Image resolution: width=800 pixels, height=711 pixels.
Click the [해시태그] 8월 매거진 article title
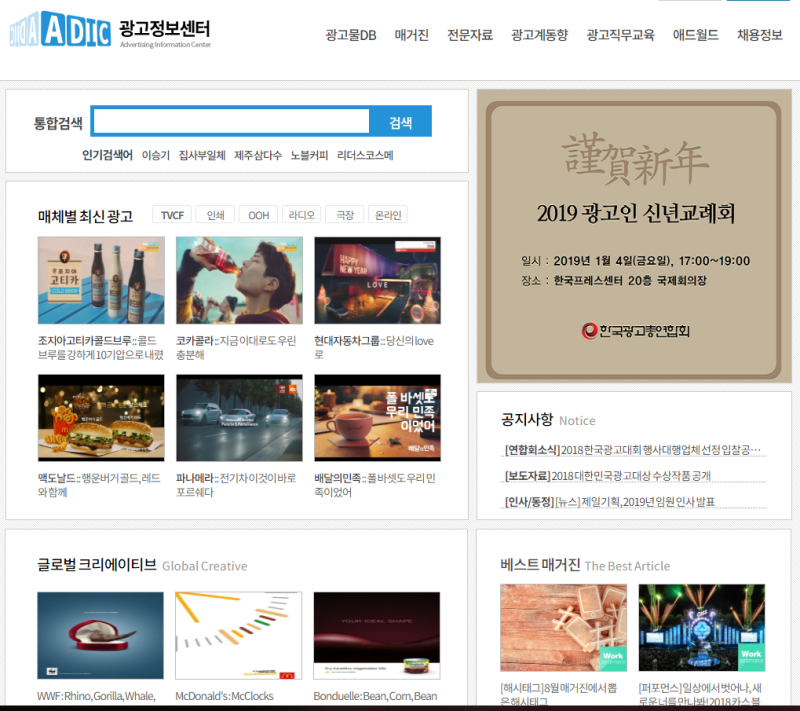pos(559,694)
